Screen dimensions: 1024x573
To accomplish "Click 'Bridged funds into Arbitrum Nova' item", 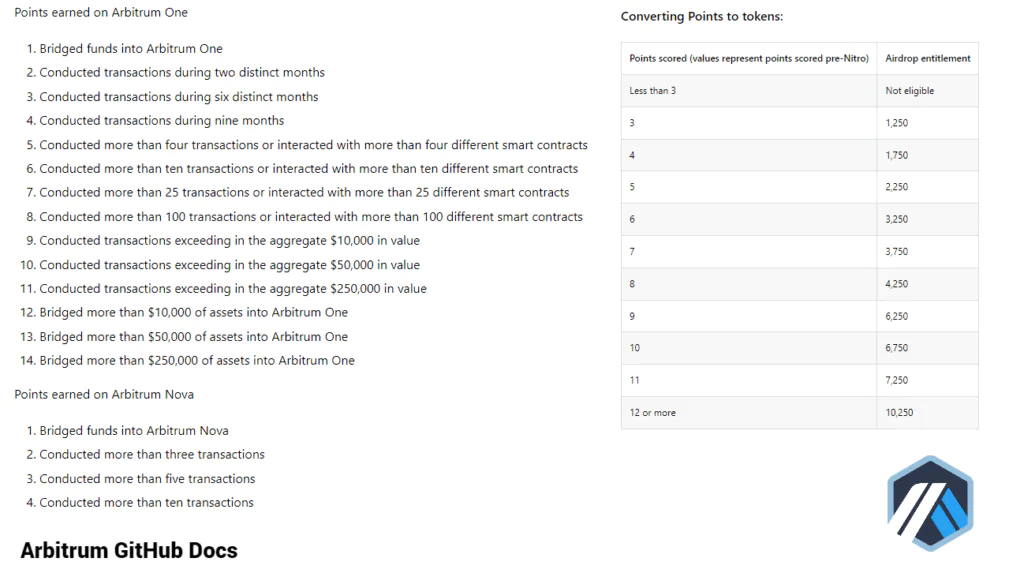I will (134, 431).
